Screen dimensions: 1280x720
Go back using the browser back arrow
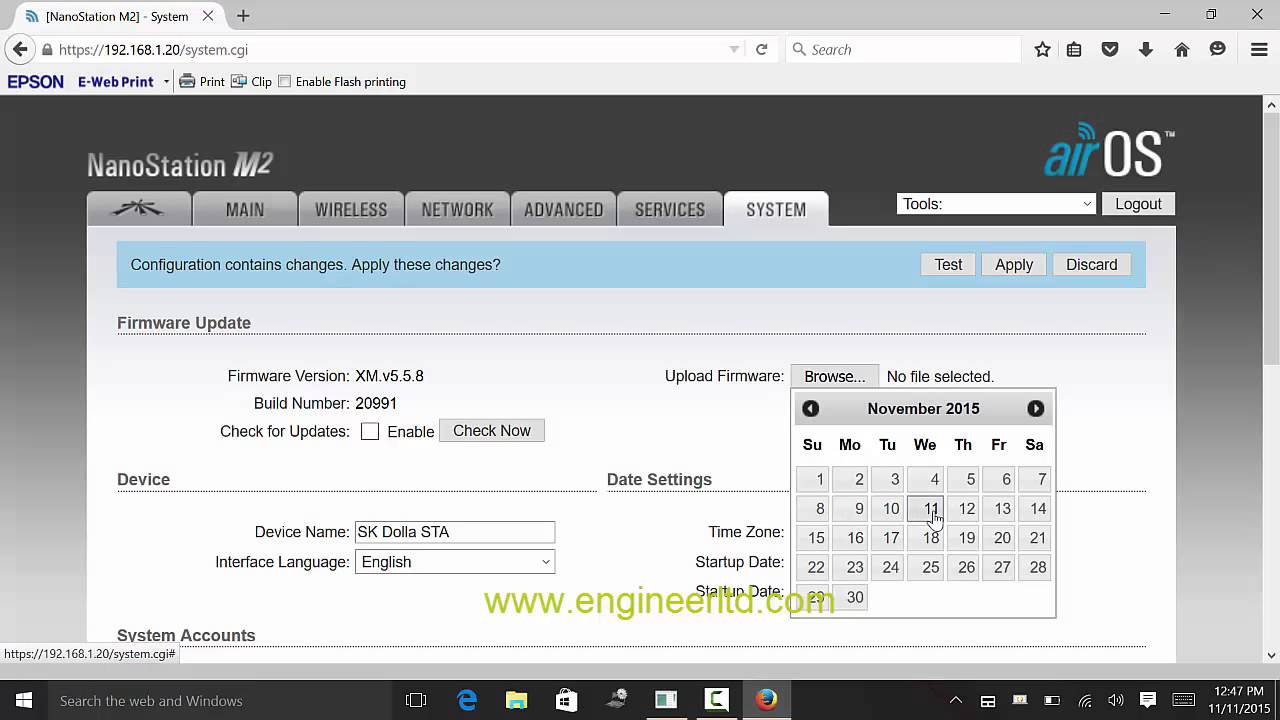[20, 49]
